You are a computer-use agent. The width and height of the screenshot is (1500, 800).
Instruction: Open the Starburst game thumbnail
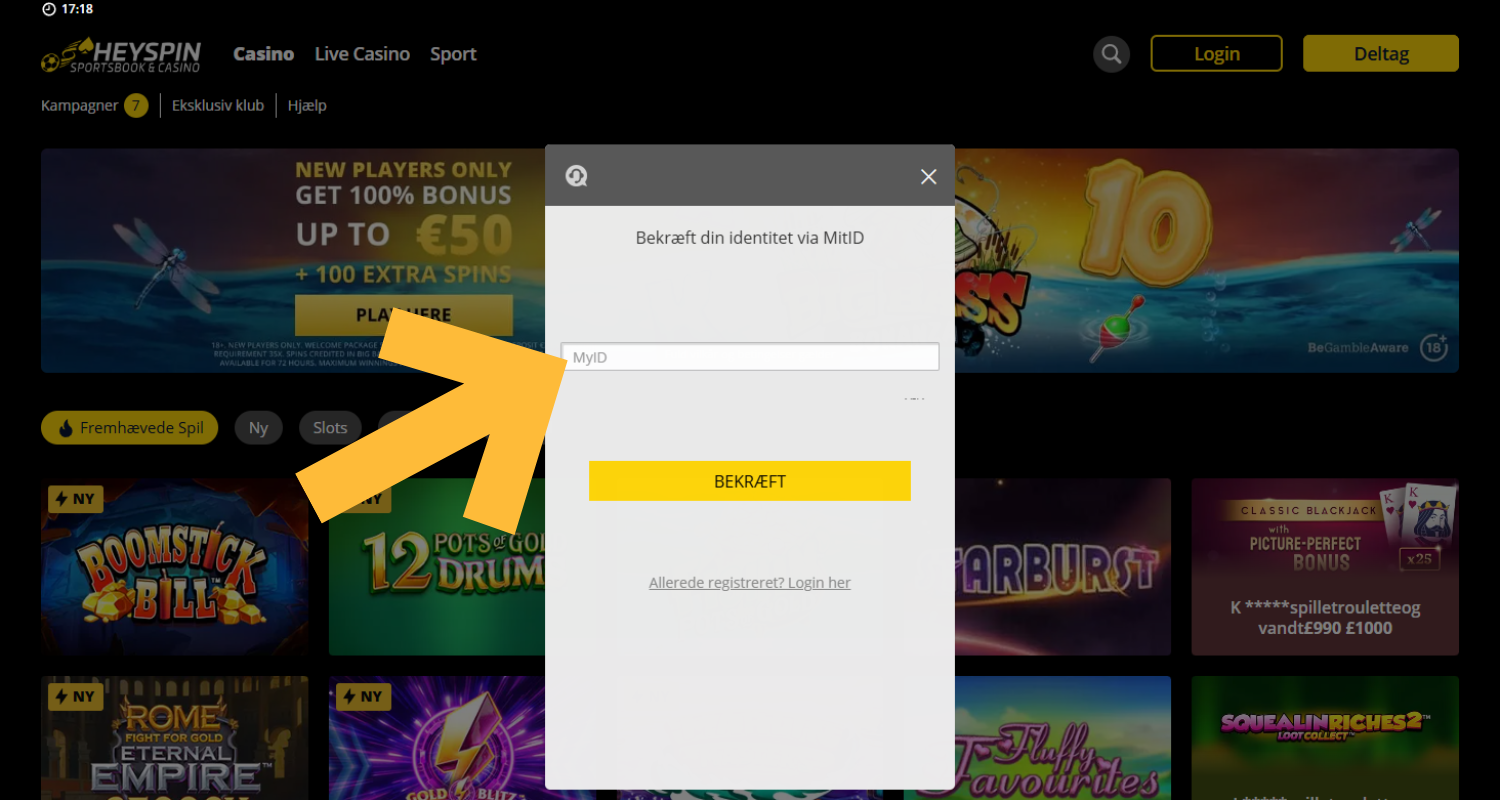pyautogui.click(x=1063, y=567)
